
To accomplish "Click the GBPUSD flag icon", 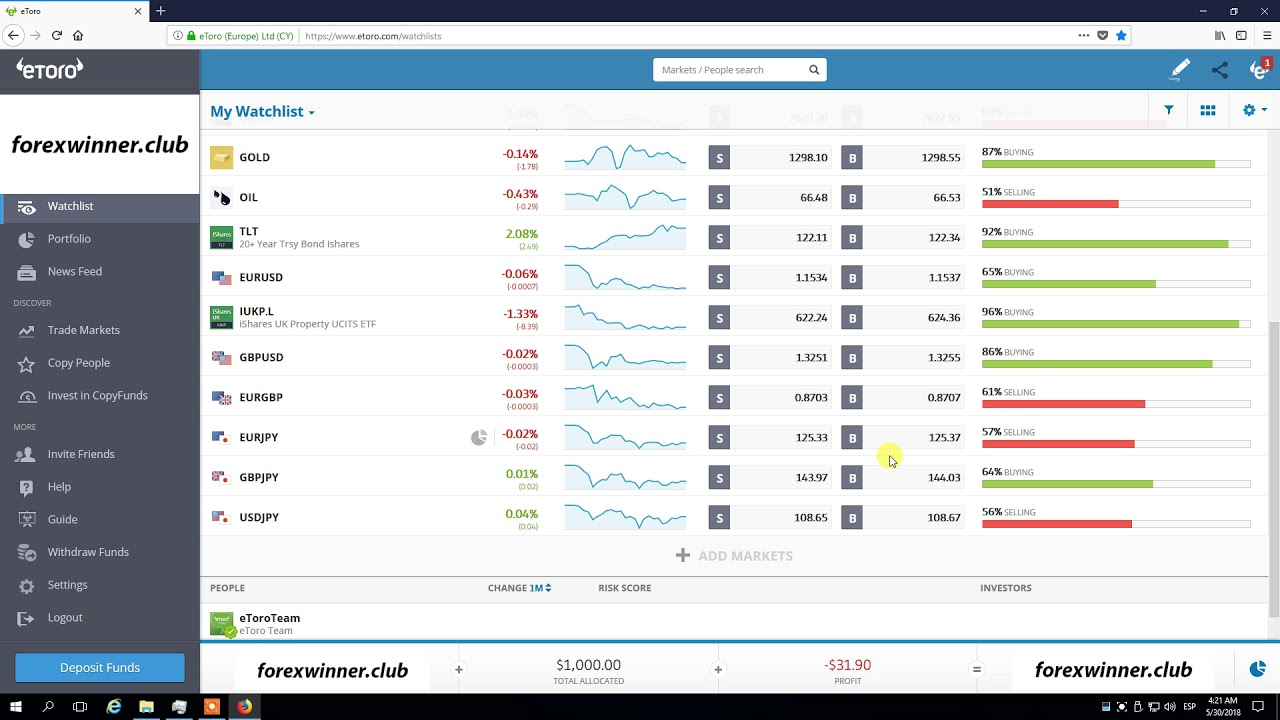I will click(x=221, y=357).
